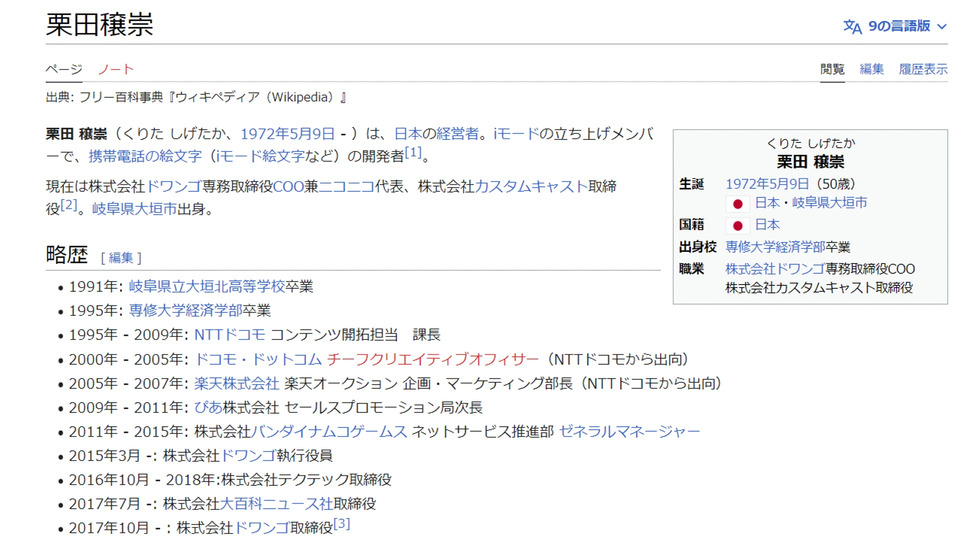Click the translate icon beside 9の言語版

[852, 27]
